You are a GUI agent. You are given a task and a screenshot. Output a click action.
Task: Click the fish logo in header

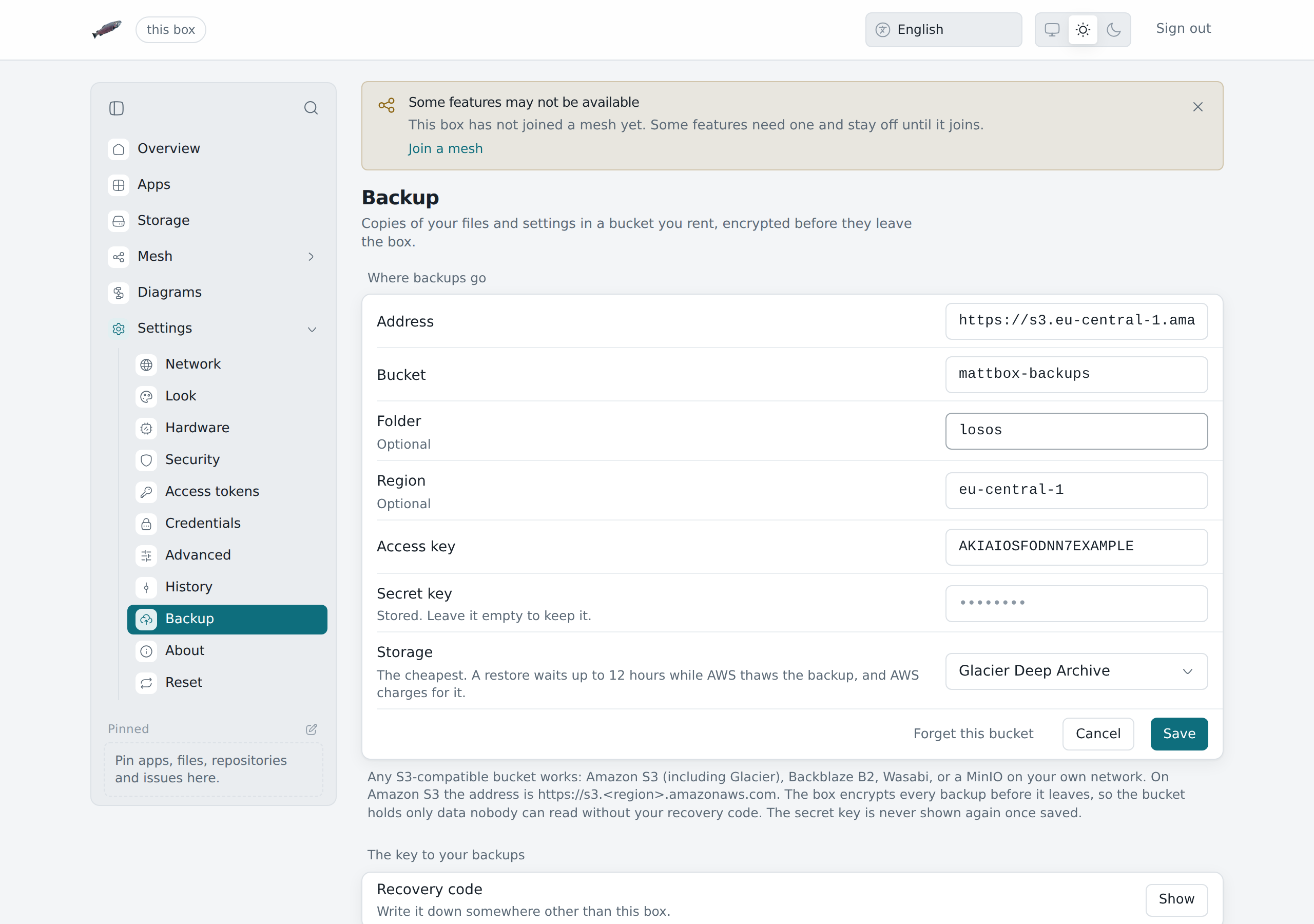pos(107,29)
